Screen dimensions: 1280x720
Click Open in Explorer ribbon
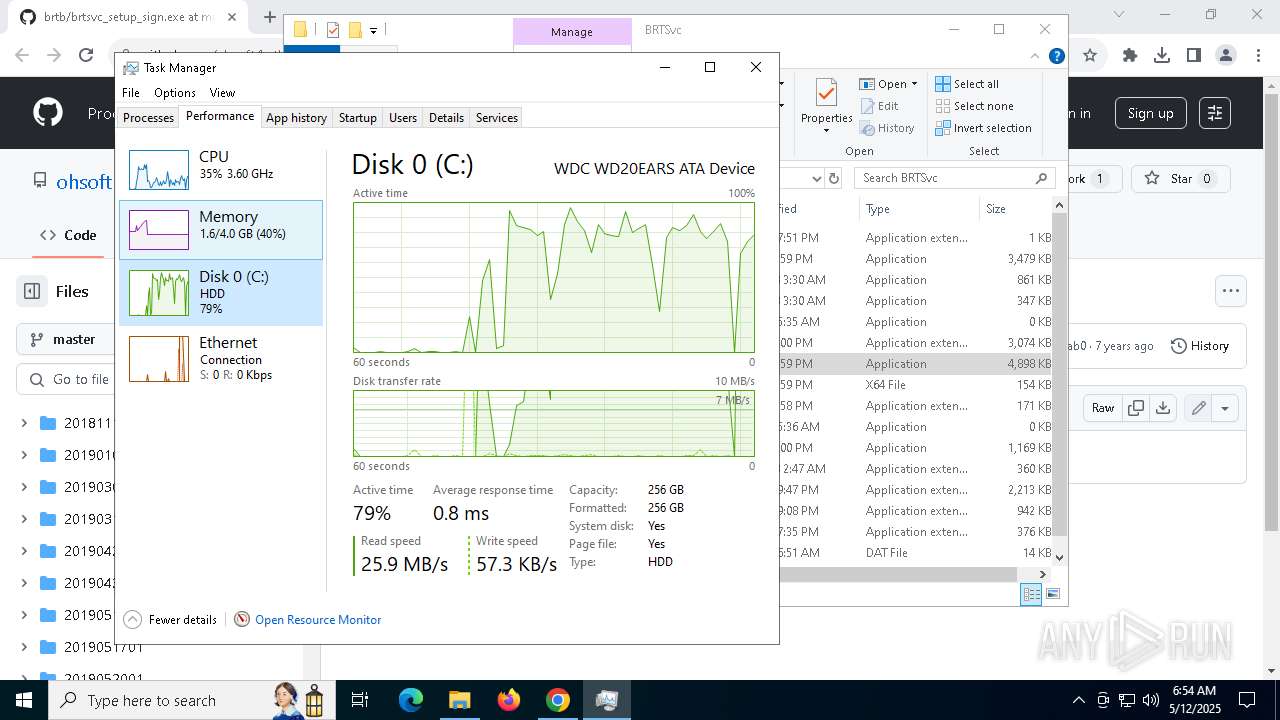(884, 84)
